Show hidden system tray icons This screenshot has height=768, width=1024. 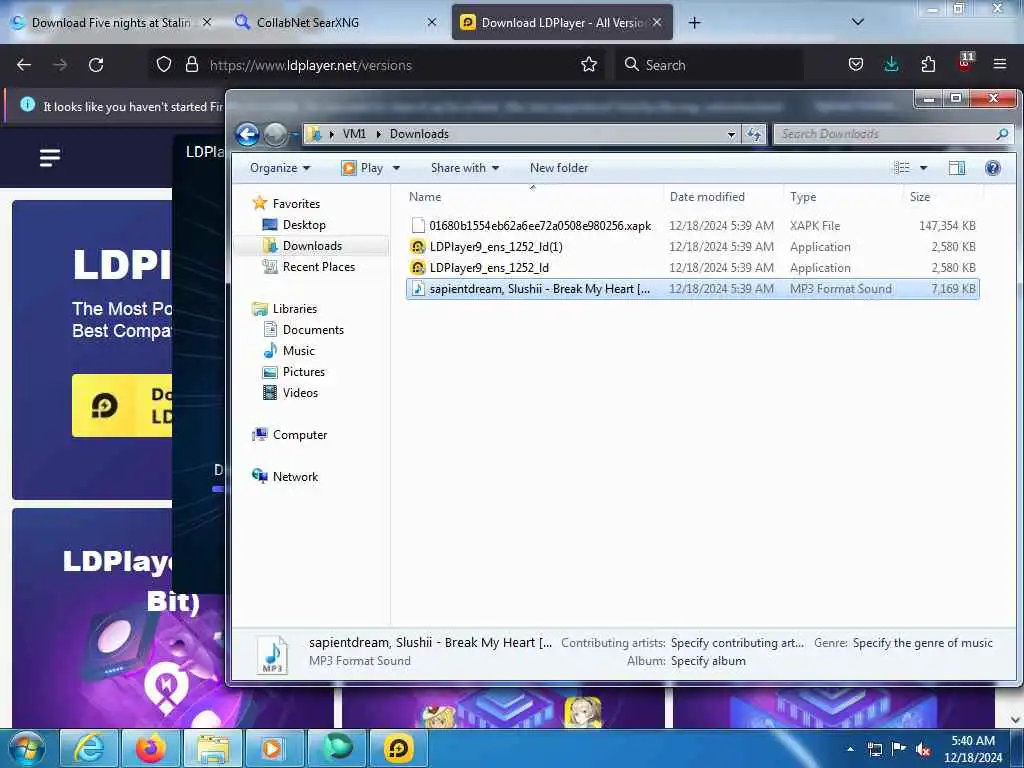coord(850,749)
